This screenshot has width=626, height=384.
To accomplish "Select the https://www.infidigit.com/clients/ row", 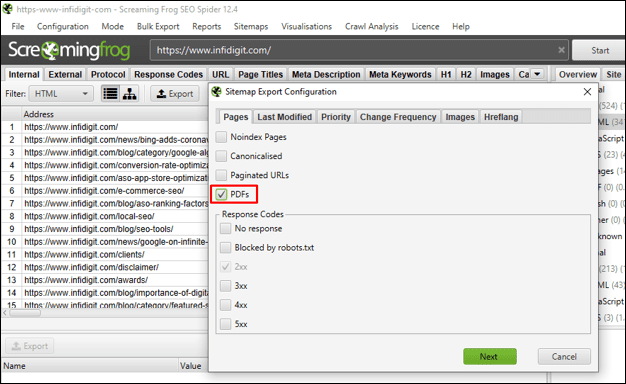I will click(105, 255).
